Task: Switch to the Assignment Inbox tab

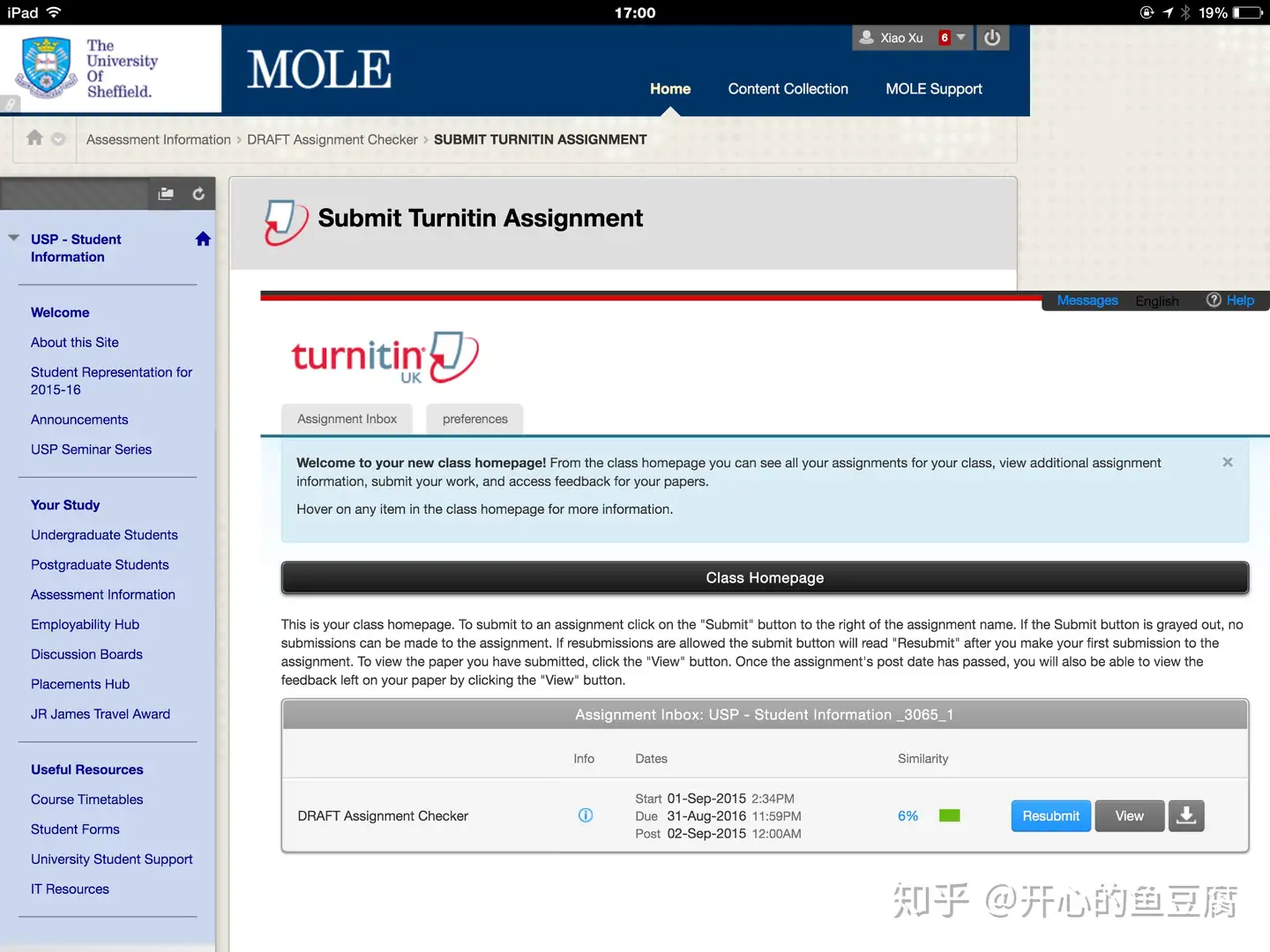Action: click(x=347, y=420)
